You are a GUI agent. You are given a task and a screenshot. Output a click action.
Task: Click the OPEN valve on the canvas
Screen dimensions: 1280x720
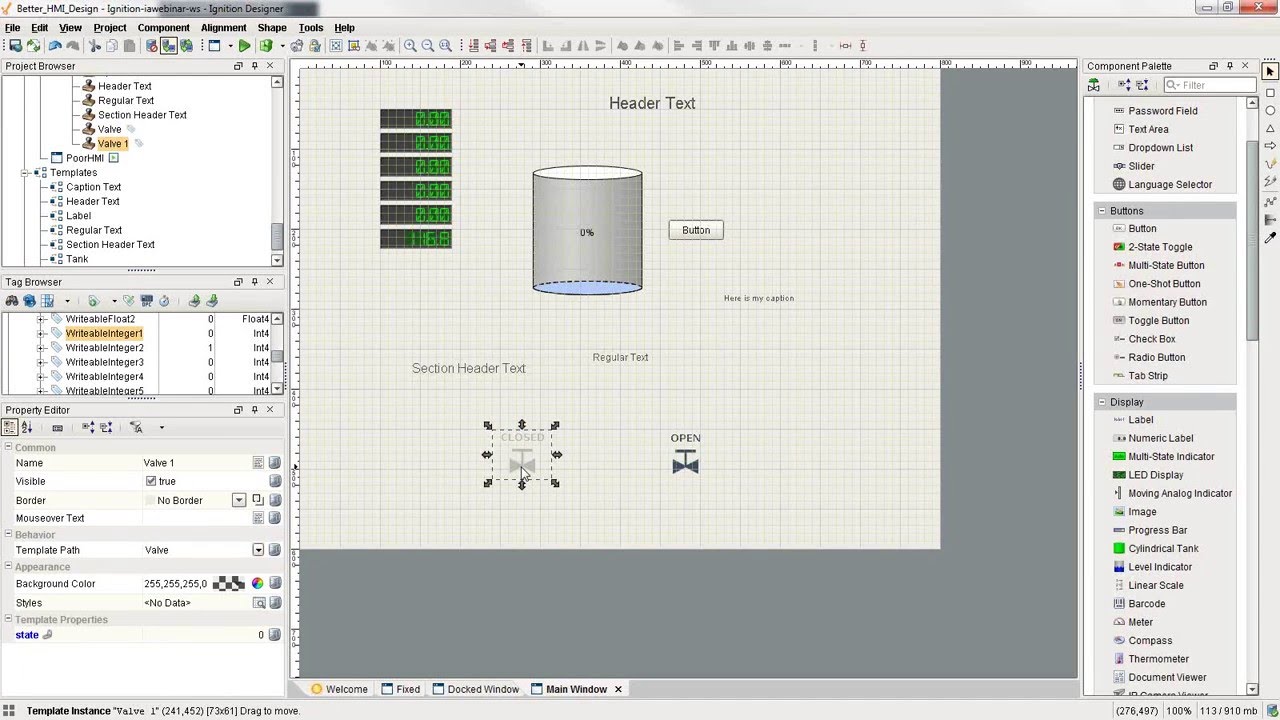685,455
